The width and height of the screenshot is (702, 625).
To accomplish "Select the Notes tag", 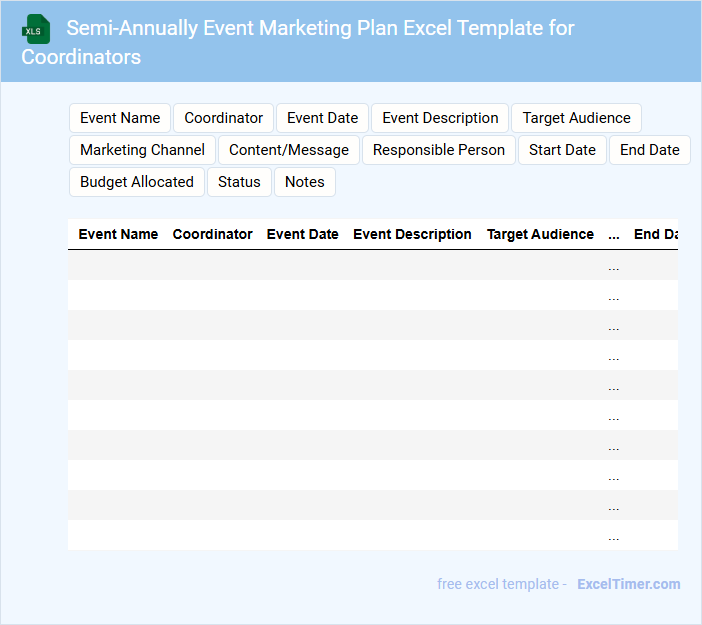I will coord(305,182).
